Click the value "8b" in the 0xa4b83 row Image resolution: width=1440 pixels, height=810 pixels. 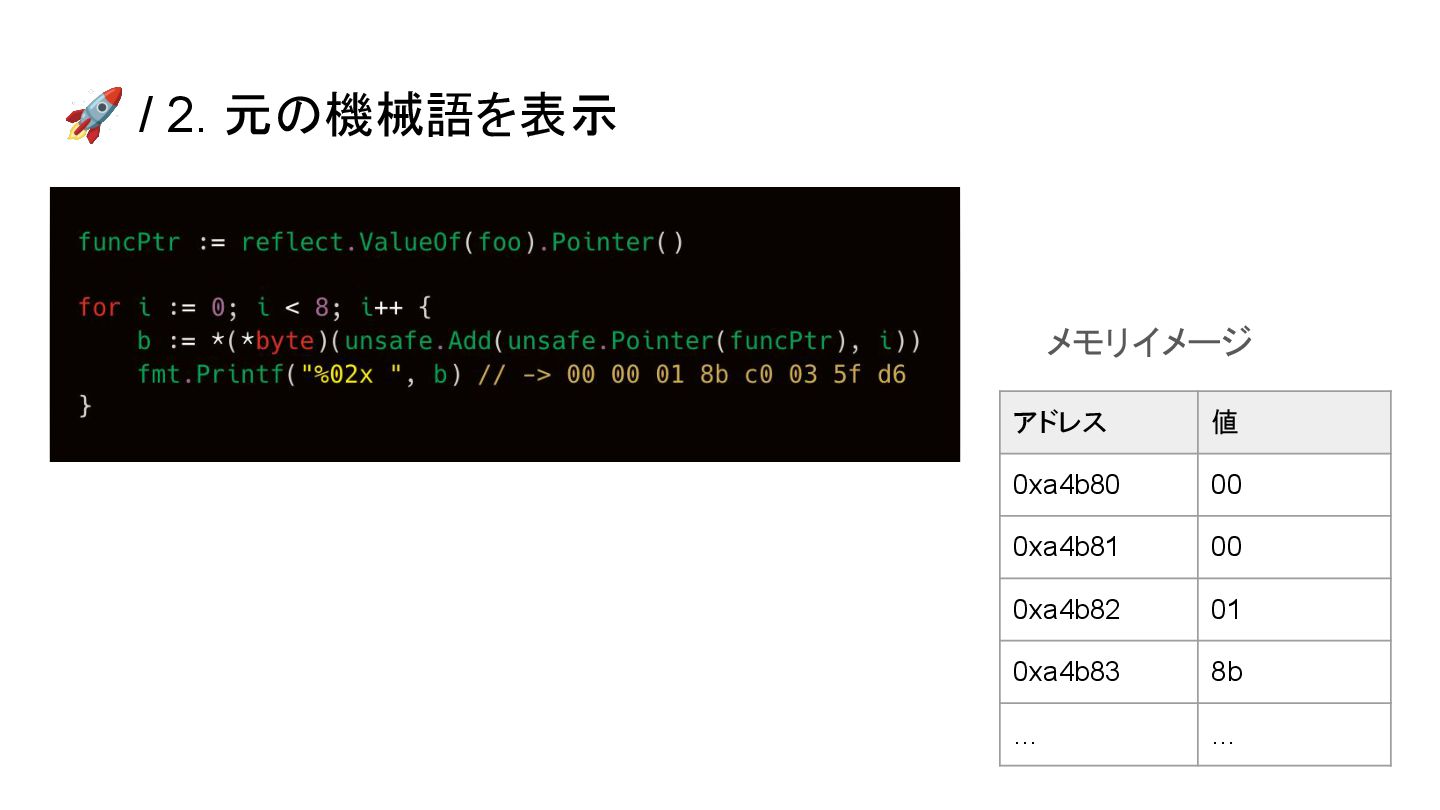[x=1294, y=672]
